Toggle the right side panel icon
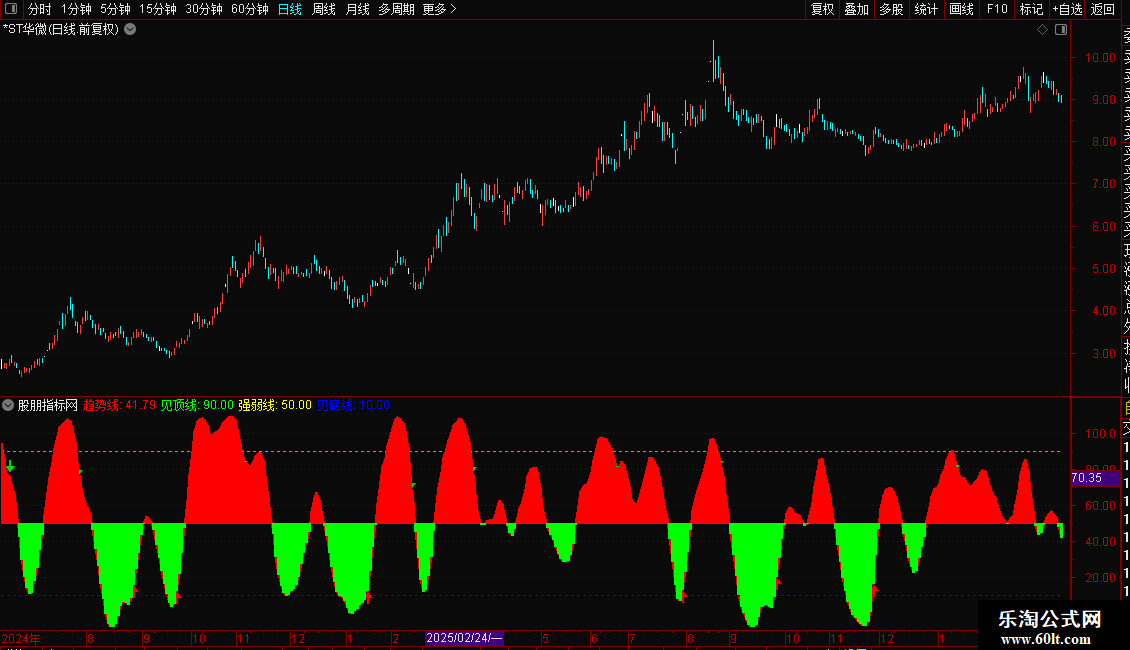 point(1061,30)
